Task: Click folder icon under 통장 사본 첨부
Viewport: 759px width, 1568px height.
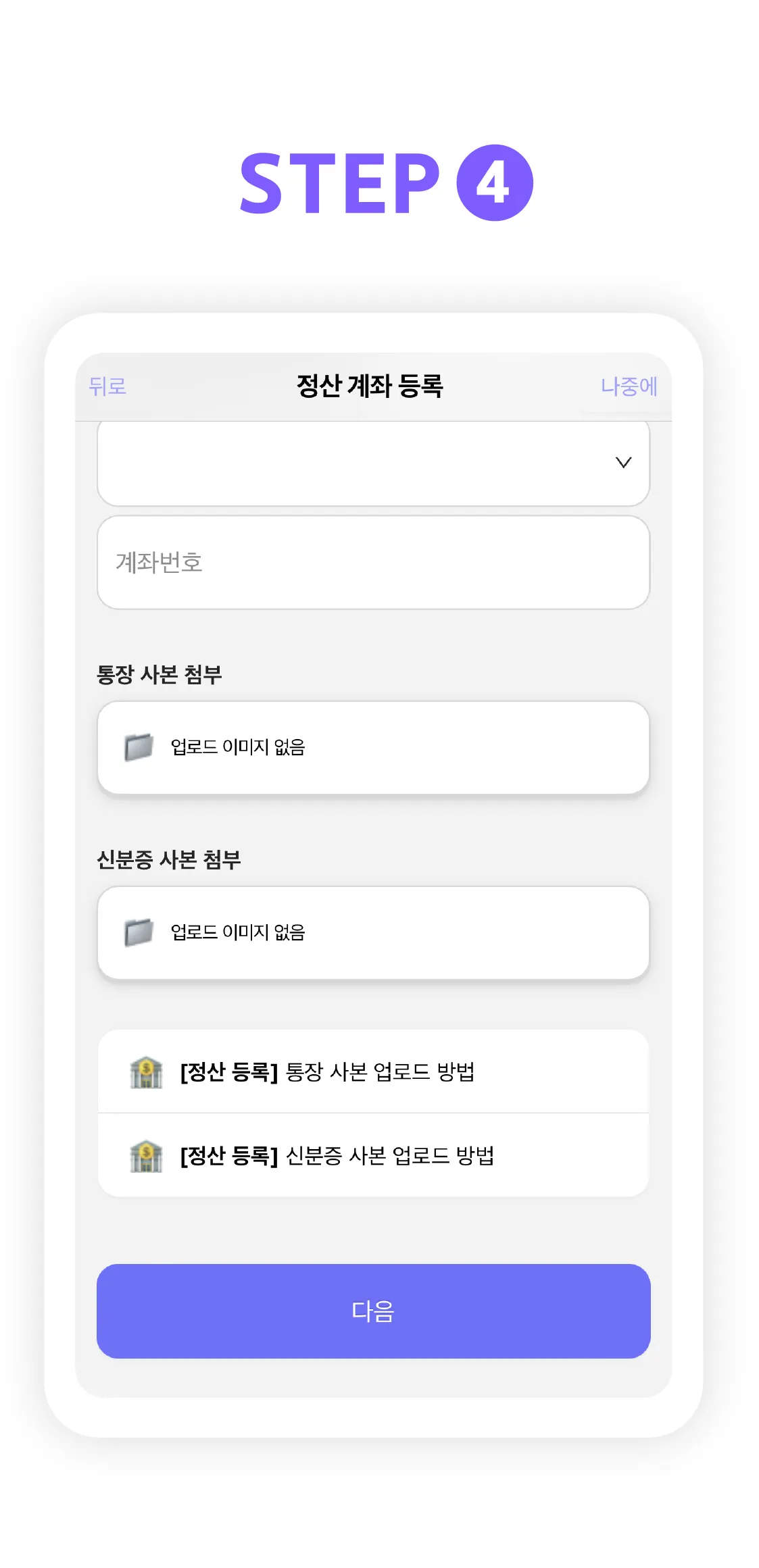Action: (x=139, y=747)
